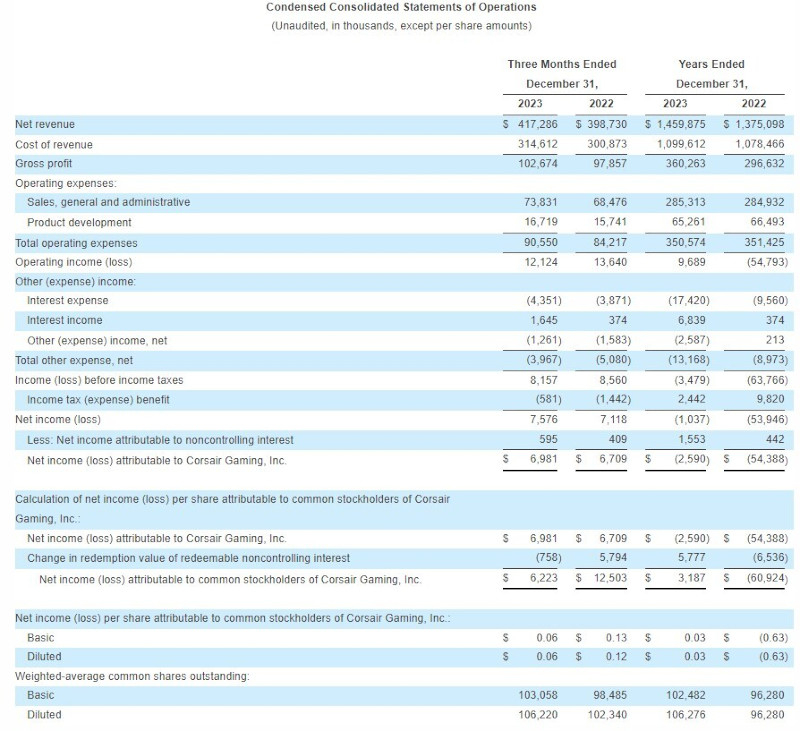This screenshot has width=800, height=731.
Task: Click the Total operating expenses label
Action: (76, 242)
